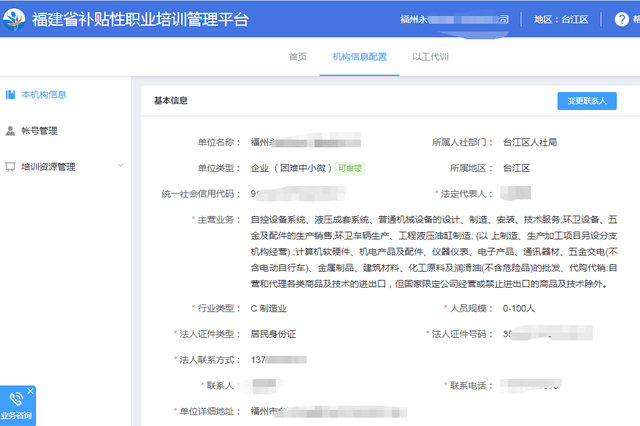Click the platform logo in the header
640x426 pixels.
pos(16,19)
